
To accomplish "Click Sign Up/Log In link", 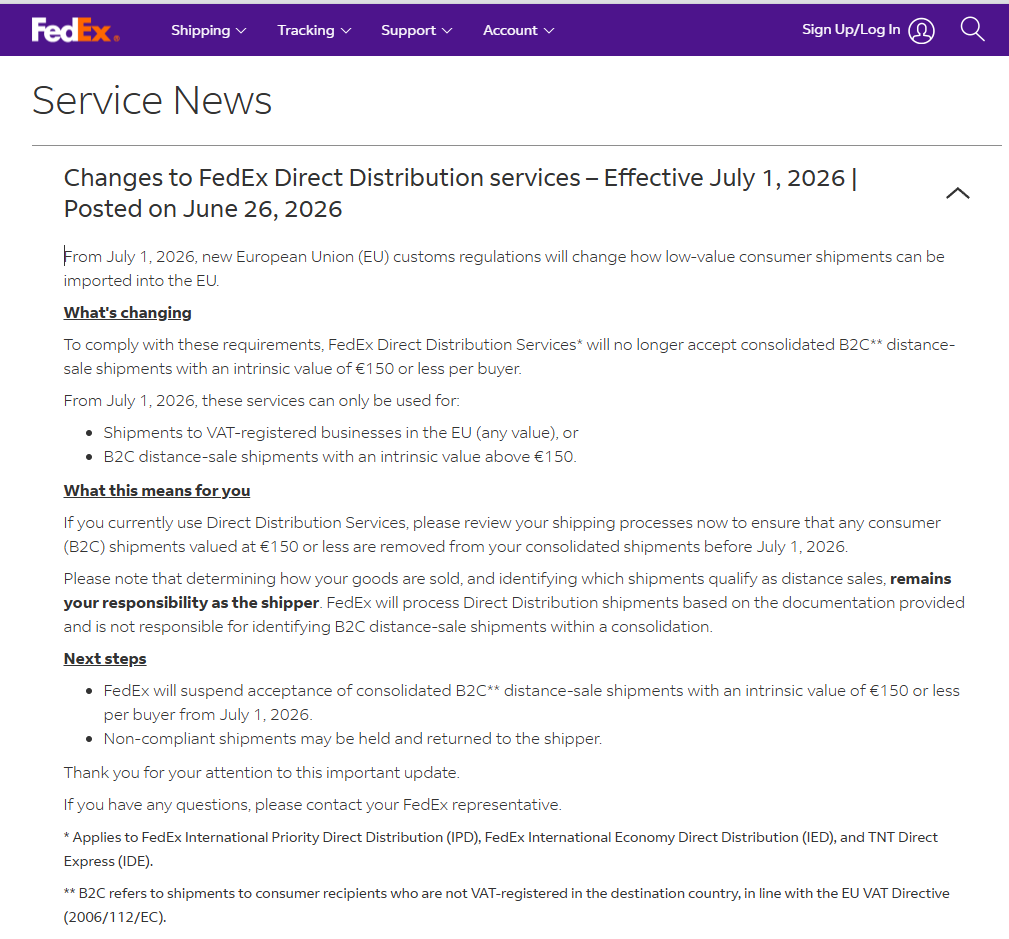I will pos(851,30).
